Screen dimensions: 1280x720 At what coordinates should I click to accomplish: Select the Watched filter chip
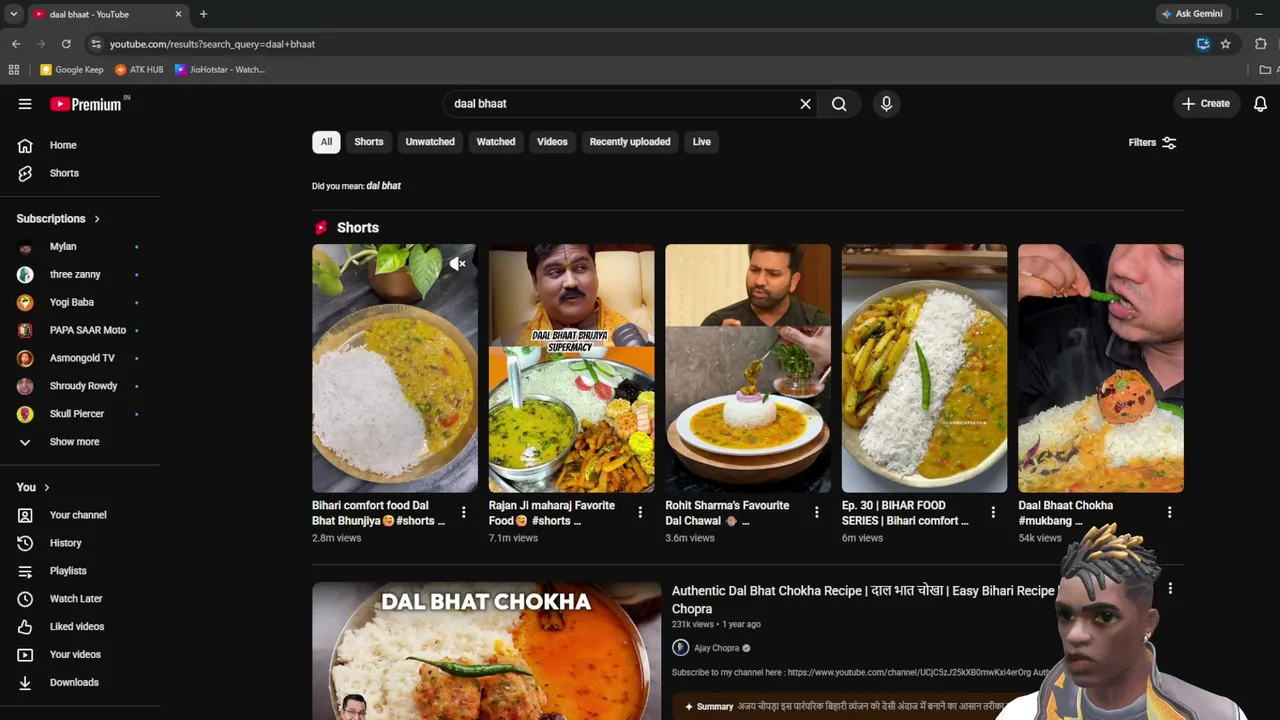click(x=496, y=142)
